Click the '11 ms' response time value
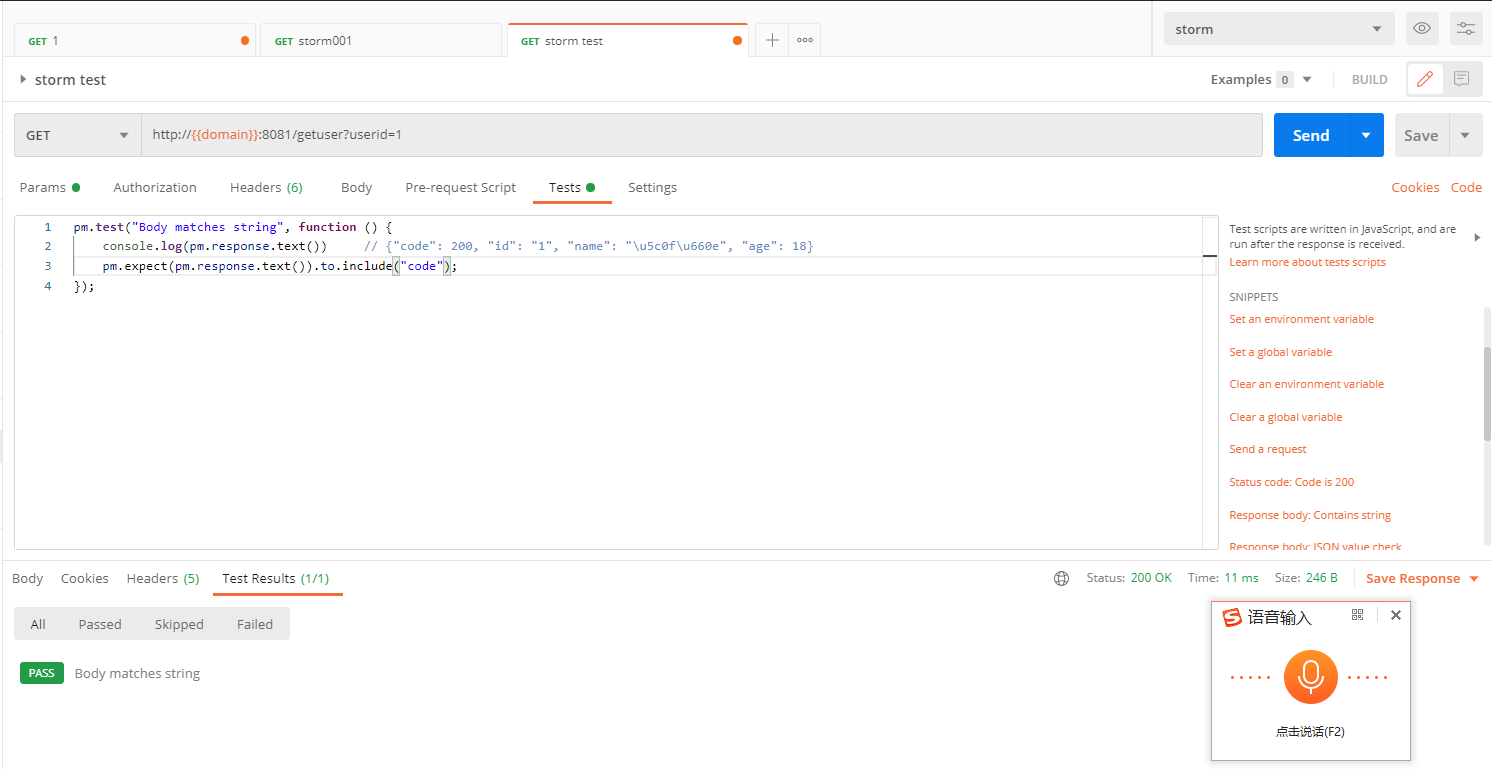 (x=1241, y=578)
